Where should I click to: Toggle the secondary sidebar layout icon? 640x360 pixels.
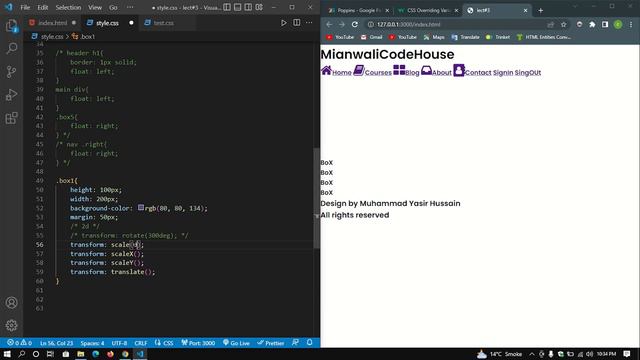pyautogui.click(x=248, y=7)
